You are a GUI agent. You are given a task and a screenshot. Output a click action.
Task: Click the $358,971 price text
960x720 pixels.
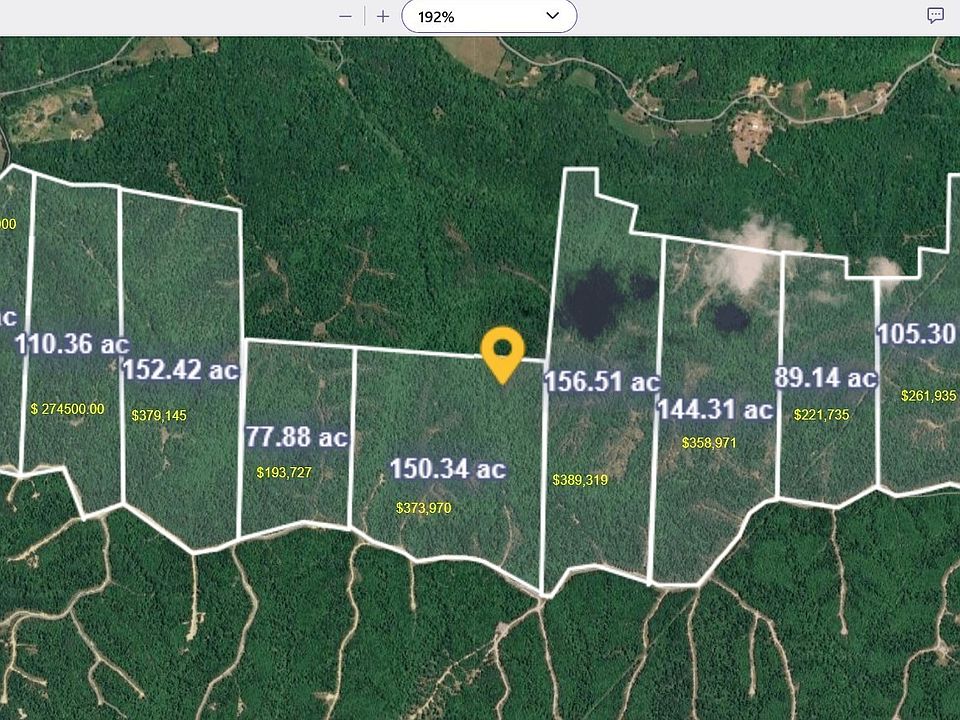(709, 442)
